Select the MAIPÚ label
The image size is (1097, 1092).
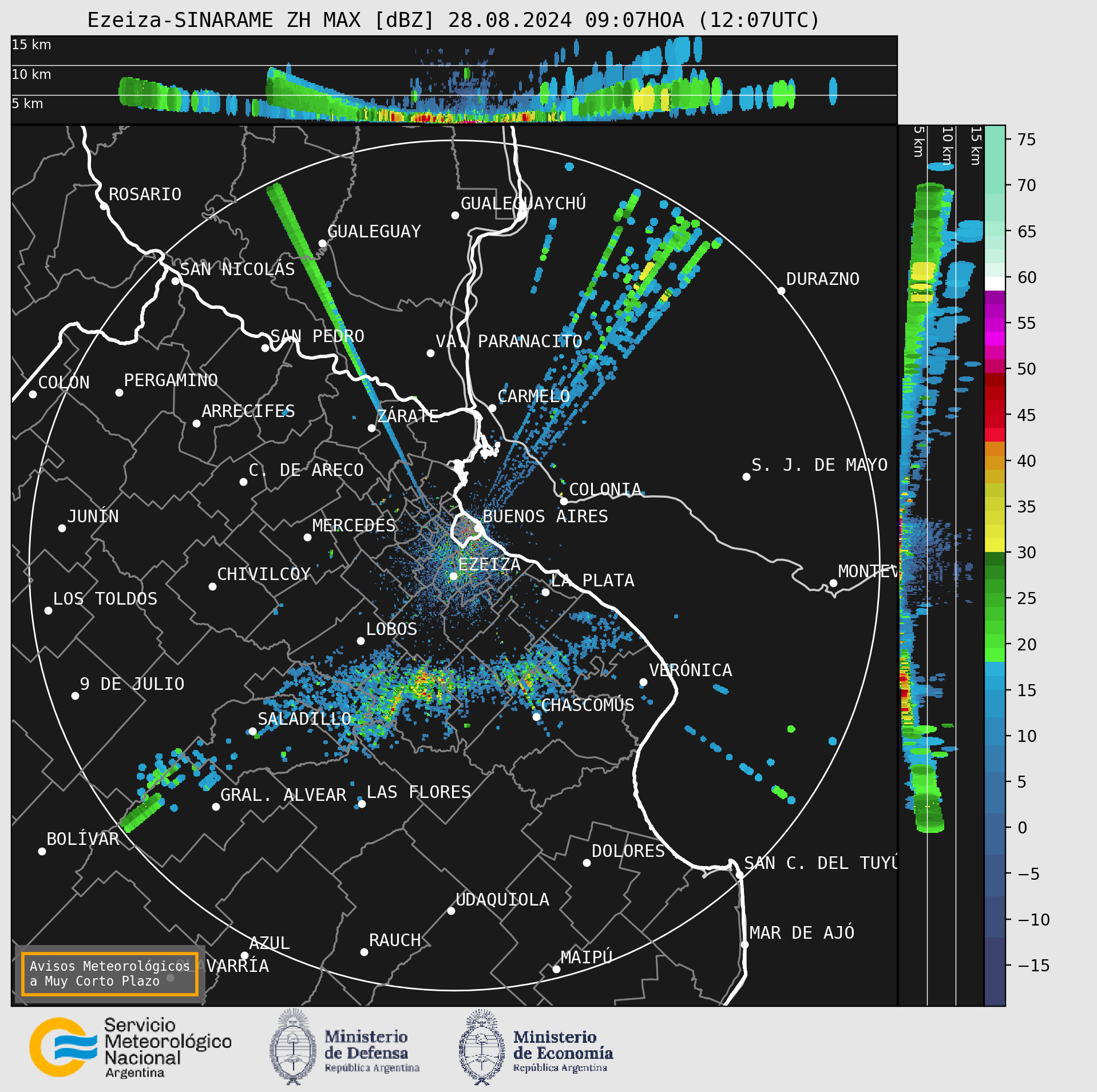[x=587, y=958]
